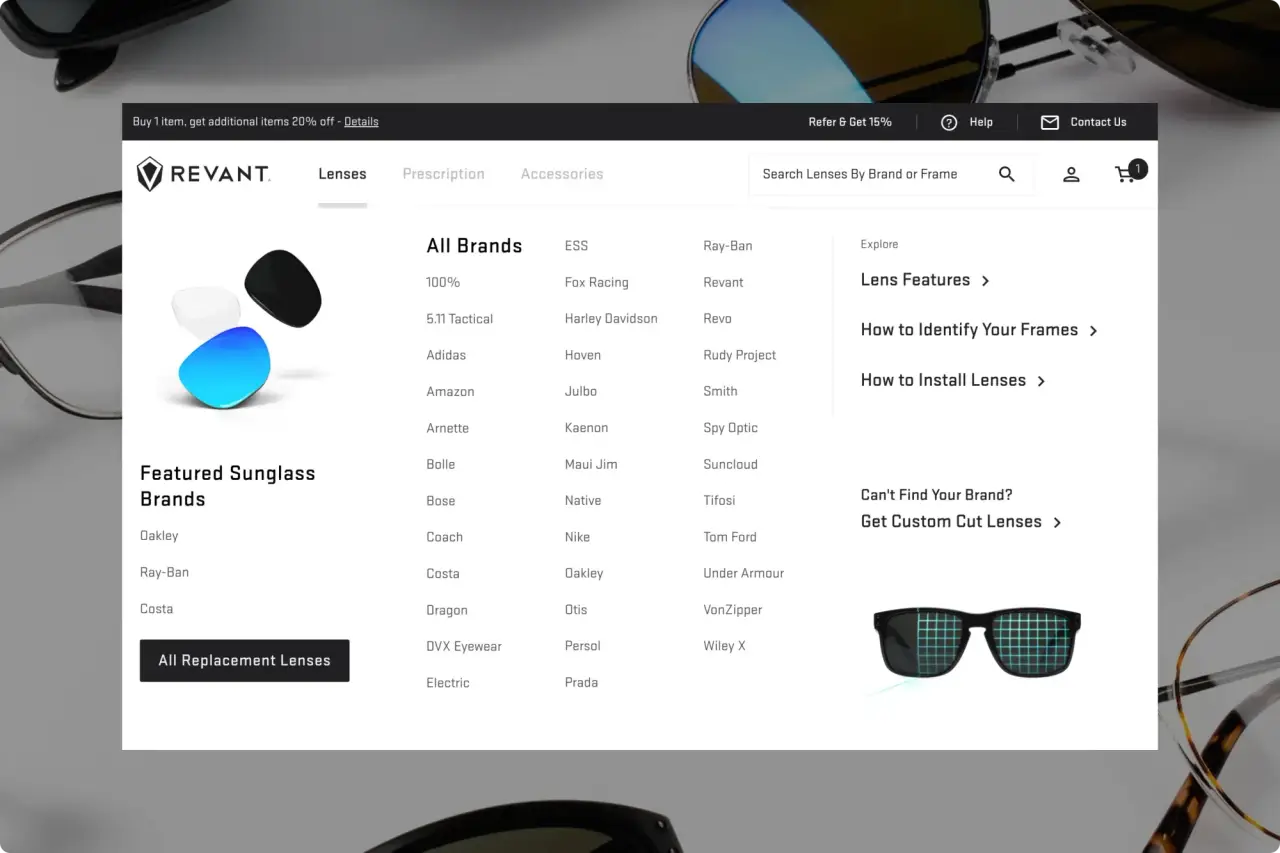Select the Under Armour brand
Viewport: 1280px width, 853px height.
743,573
